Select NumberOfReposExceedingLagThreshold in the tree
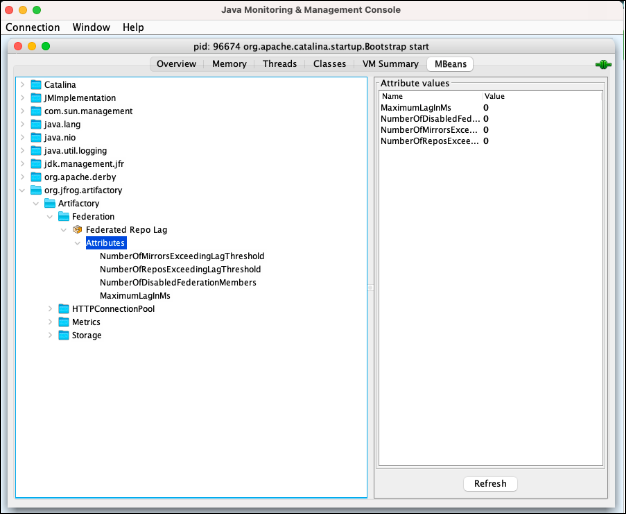This screenshot has width=626, height=514. (x=180, y=269)
